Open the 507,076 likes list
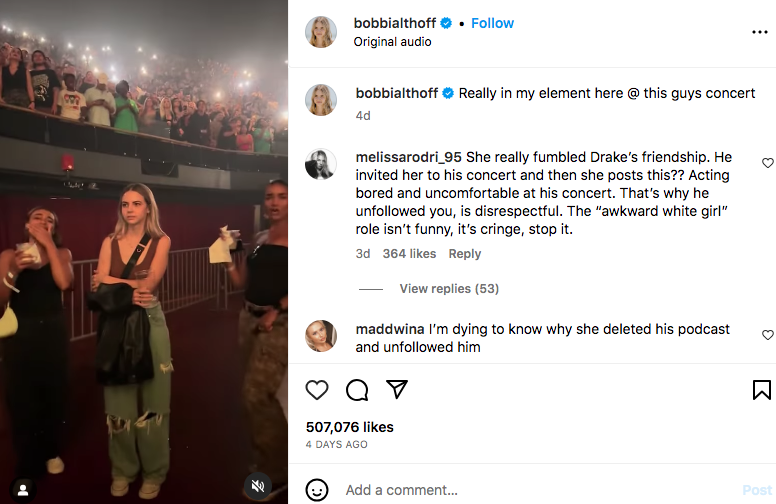 coord(350,427)
